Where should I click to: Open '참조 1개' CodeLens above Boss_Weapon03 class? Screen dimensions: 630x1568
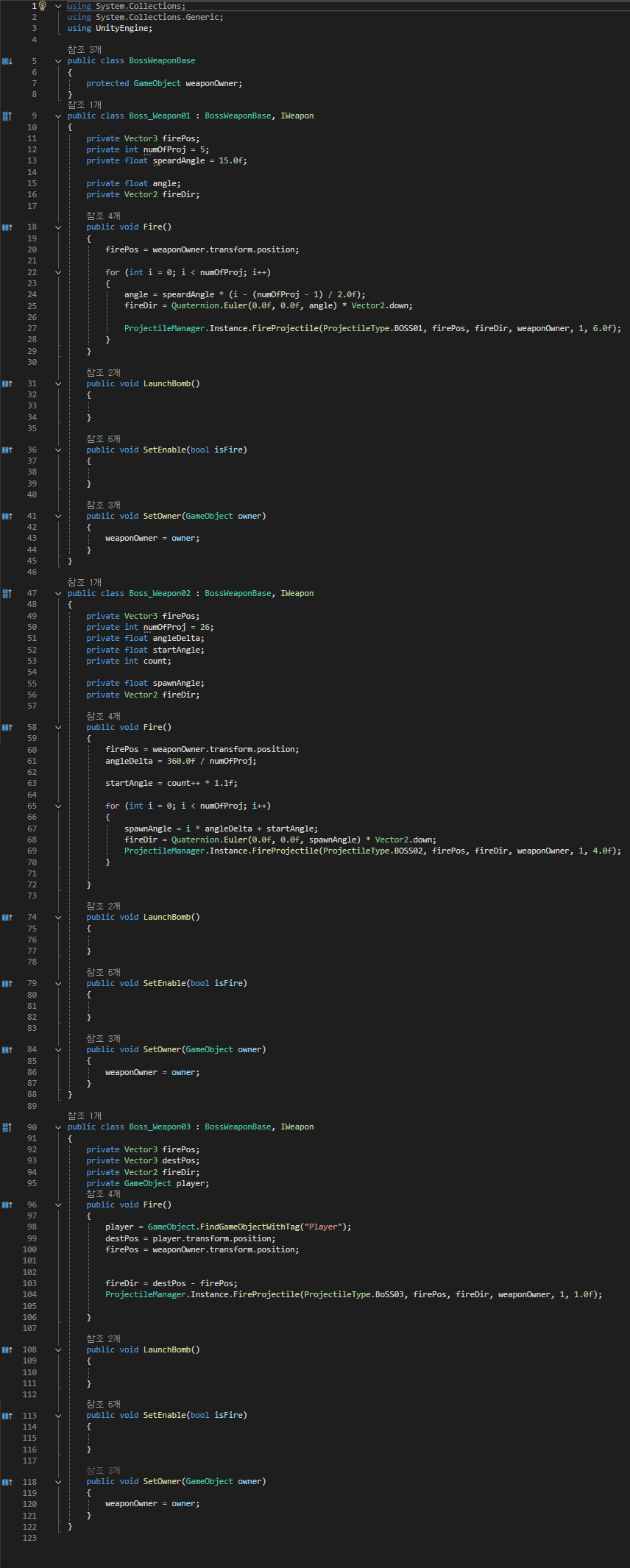tap(84, 1116)
